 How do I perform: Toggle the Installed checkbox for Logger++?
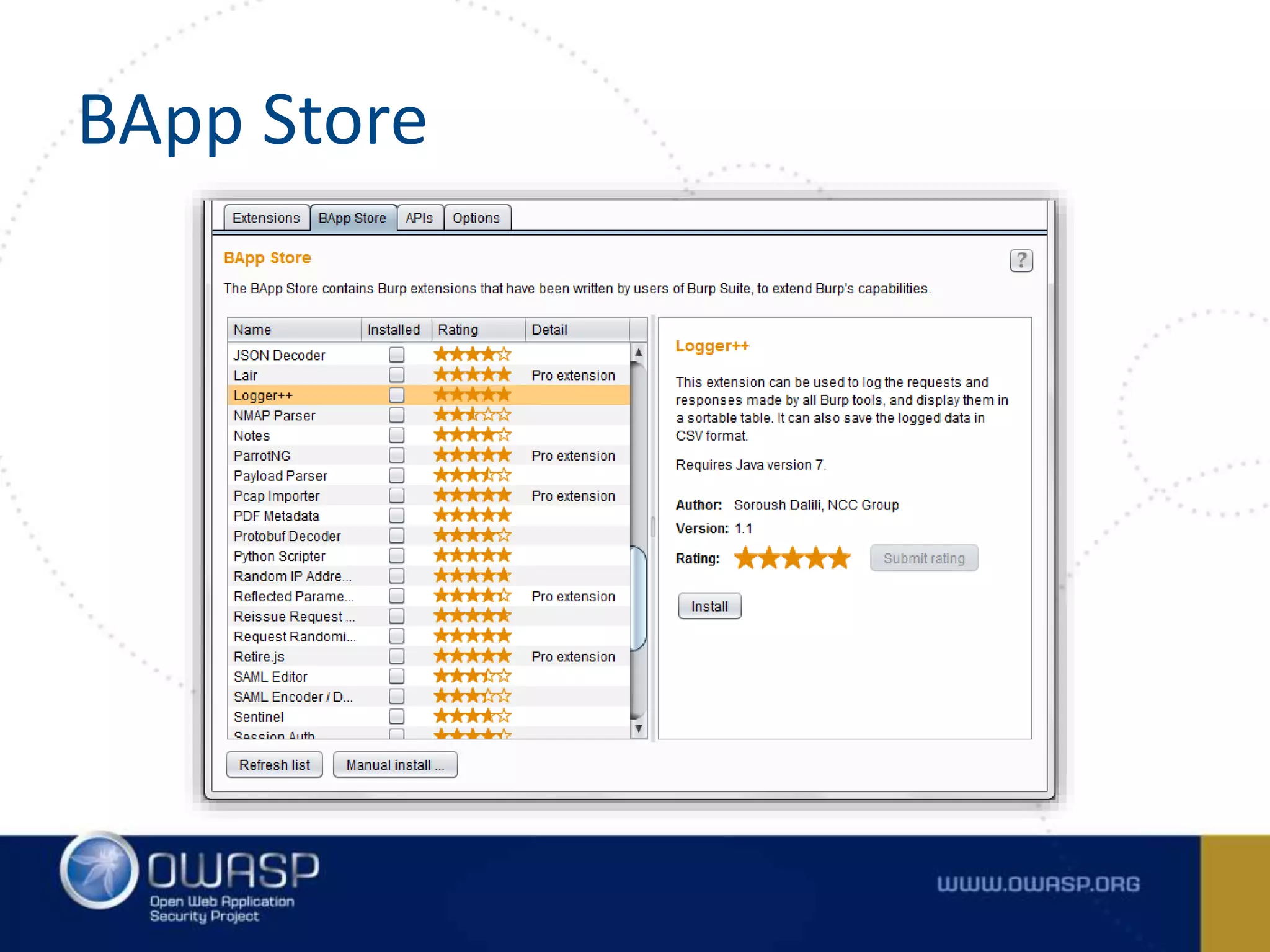[x=396, y=395]
